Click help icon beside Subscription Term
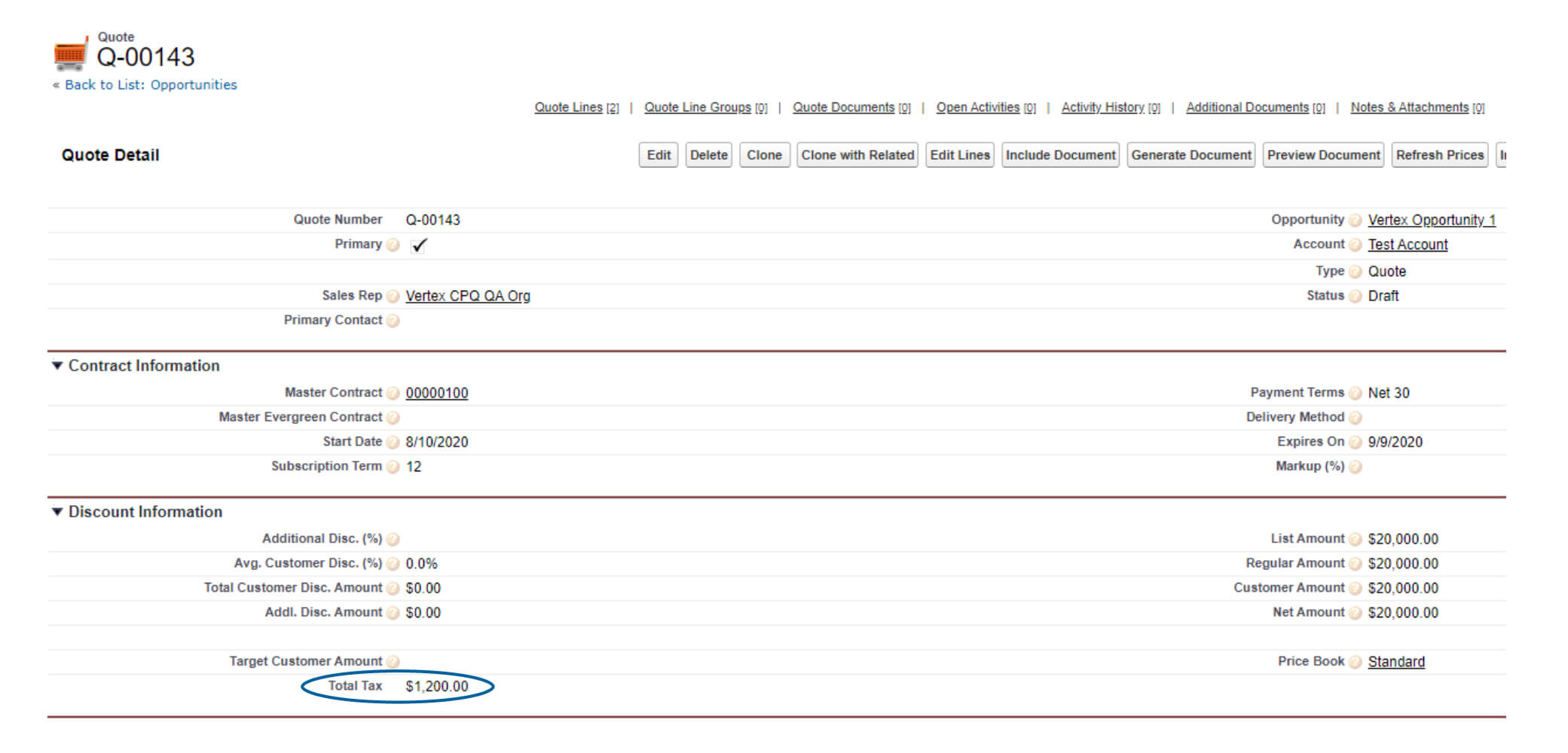 pyautogui.click(x=393, y=467)
